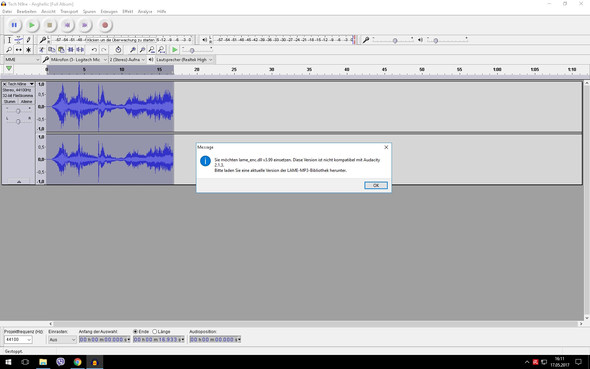Click the Paste icon in edit toolbar
The height and width of the screenshot is (369, 590).
tap(61, 50)
